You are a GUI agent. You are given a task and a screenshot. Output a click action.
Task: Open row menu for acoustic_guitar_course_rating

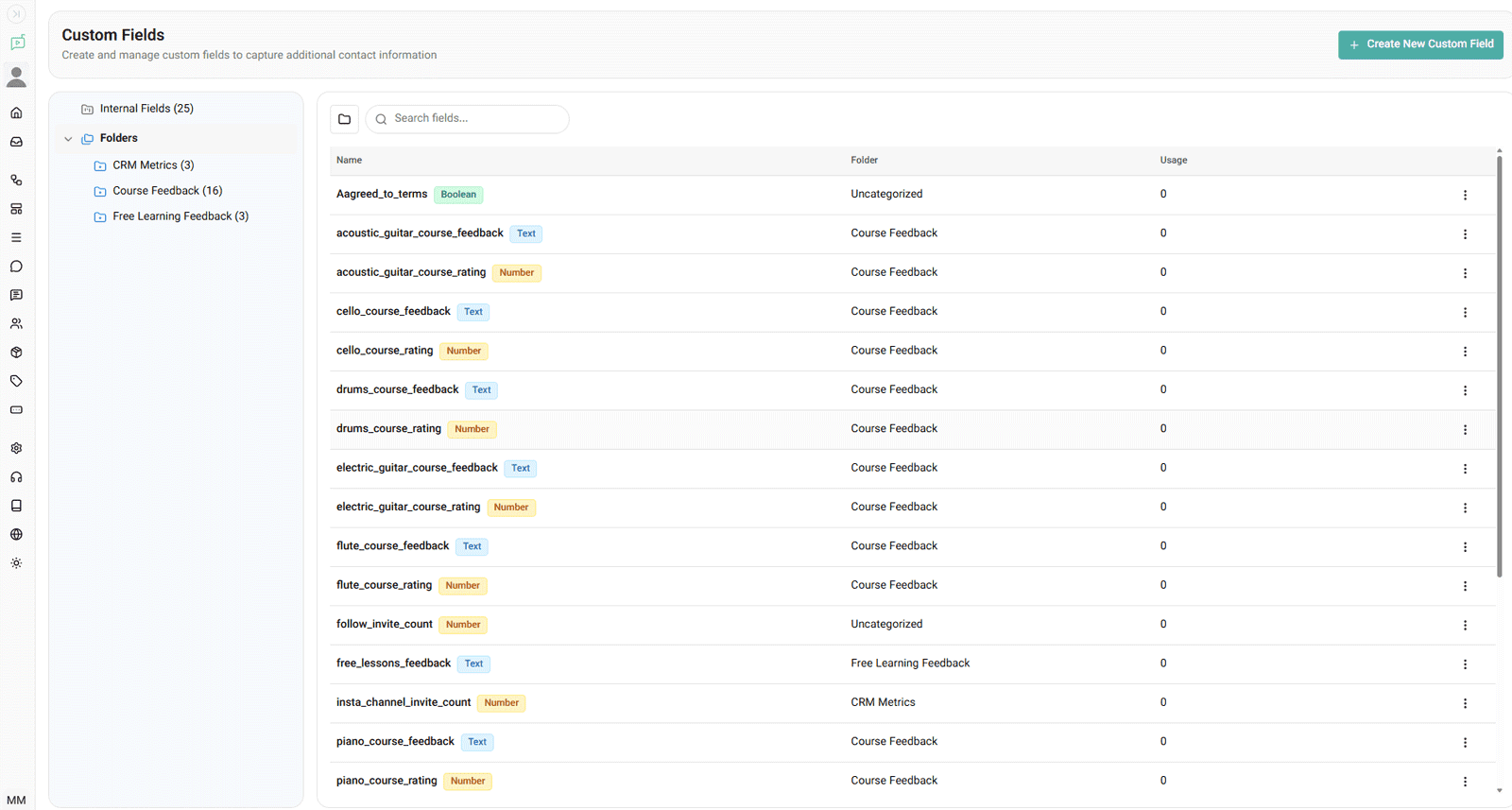point(1465,273)
